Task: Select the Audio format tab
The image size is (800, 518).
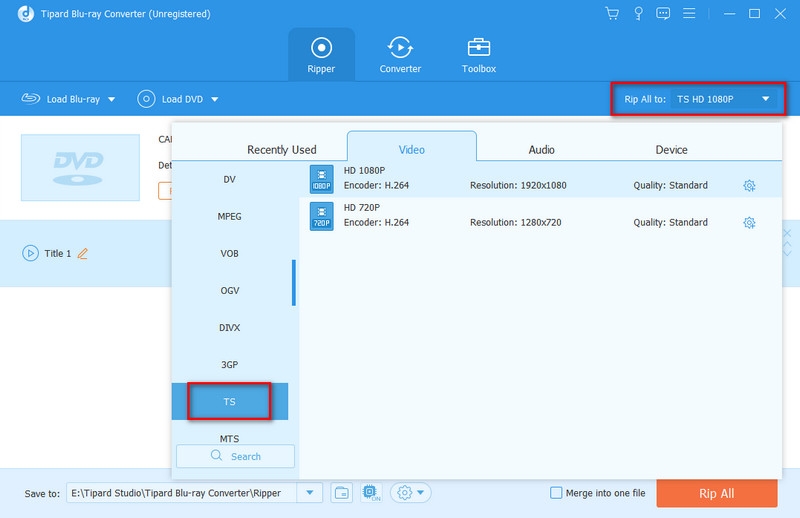Action: [x=541, y=150]
